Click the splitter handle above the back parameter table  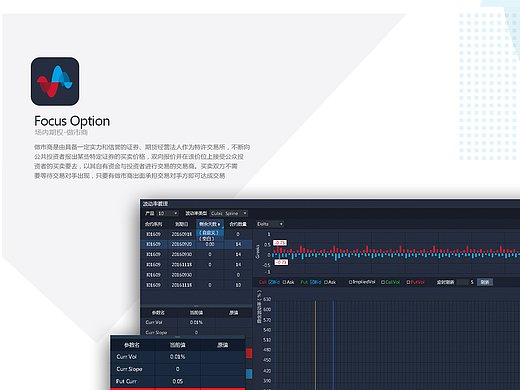[196, 306]
